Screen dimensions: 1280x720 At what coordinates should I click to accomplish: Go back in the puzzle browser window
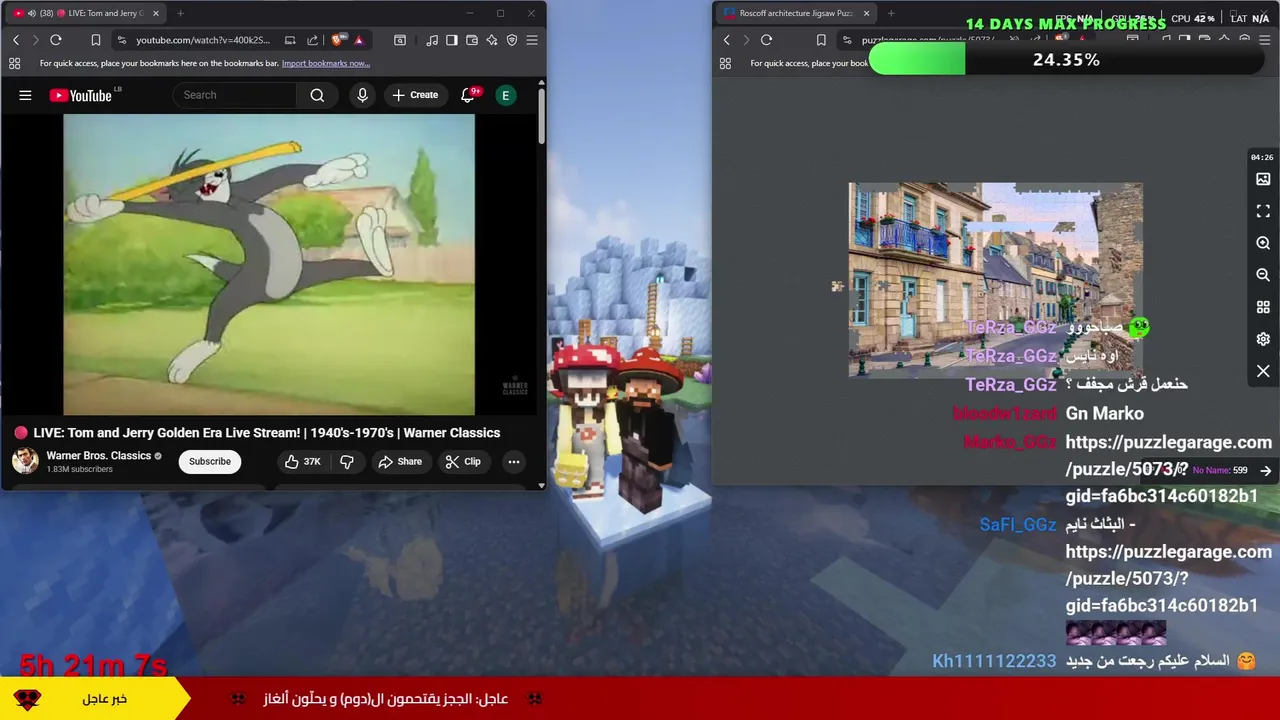726,40
